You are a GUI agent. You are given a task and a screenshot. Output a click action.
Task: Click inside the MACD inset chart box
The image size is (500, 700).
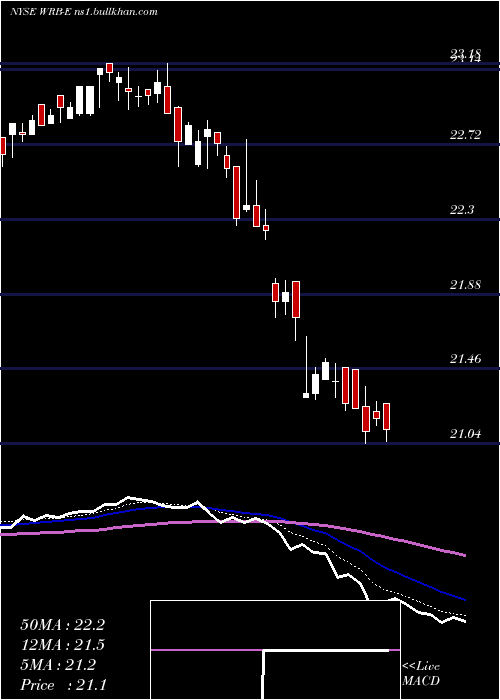pyautogui.click(x=275, y=650)
